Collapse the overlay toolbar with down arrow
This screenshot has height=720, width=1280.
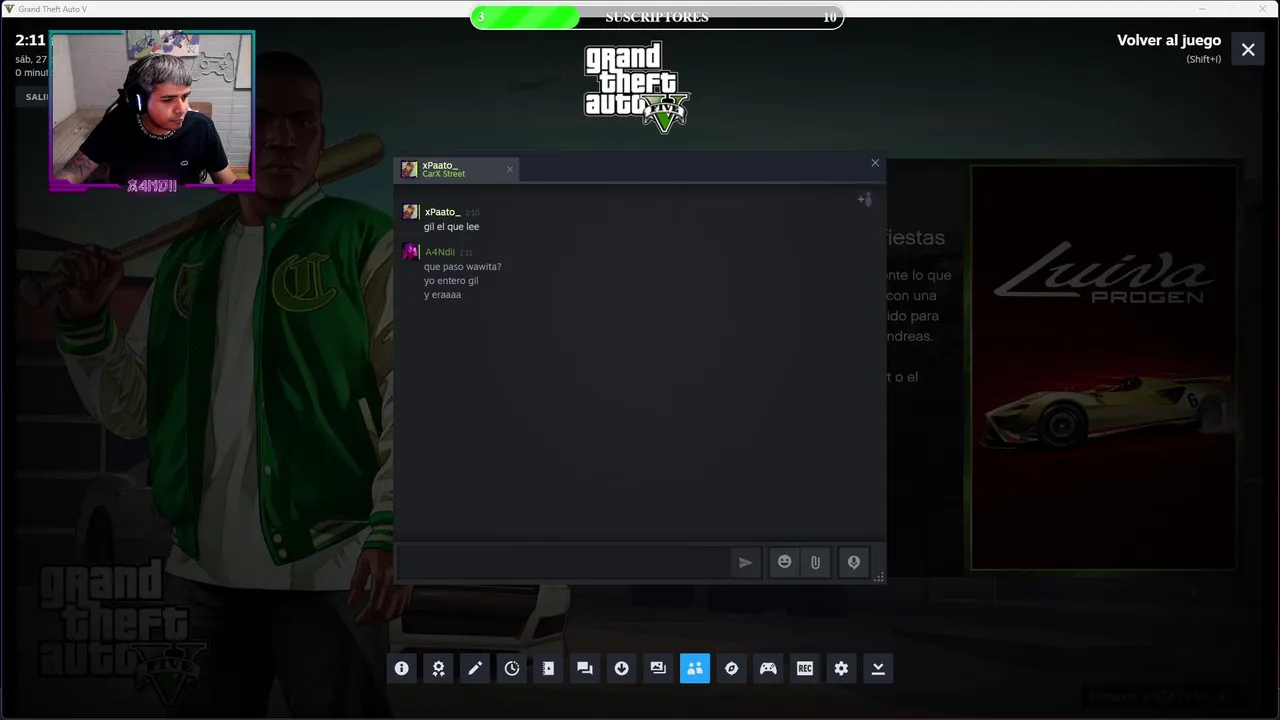[878, 668]
